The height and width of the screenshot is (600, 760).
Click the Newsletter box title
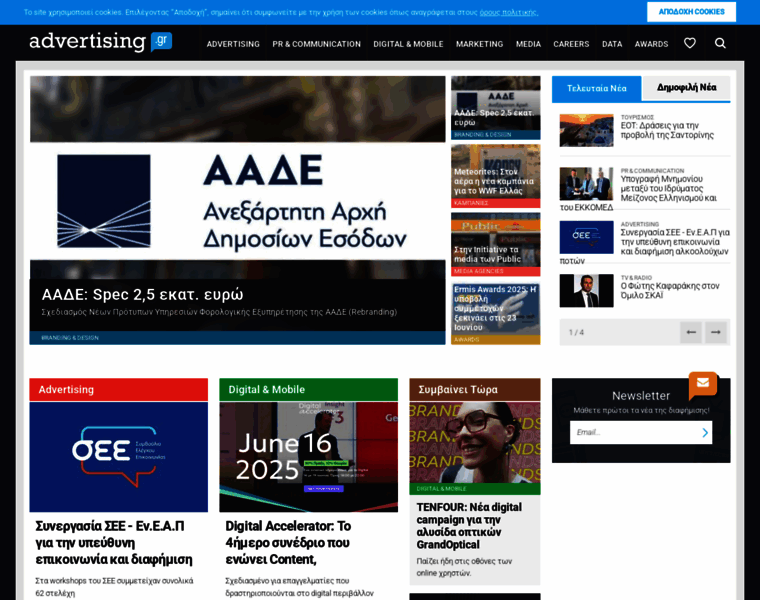641,396
